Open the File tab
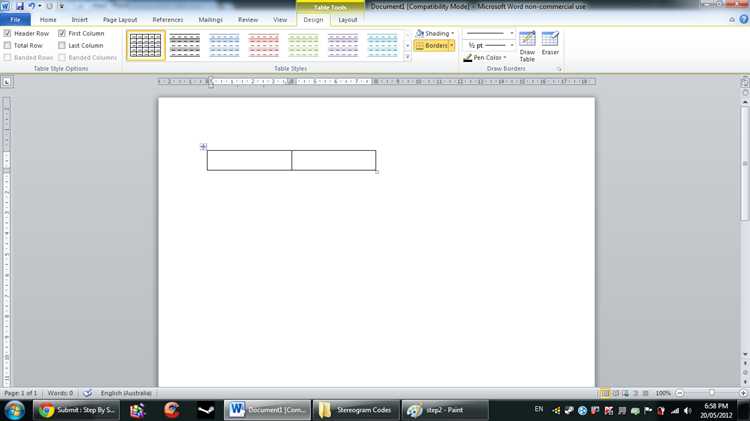This screenshot has height=421, width=750. [x=15, y=20]
